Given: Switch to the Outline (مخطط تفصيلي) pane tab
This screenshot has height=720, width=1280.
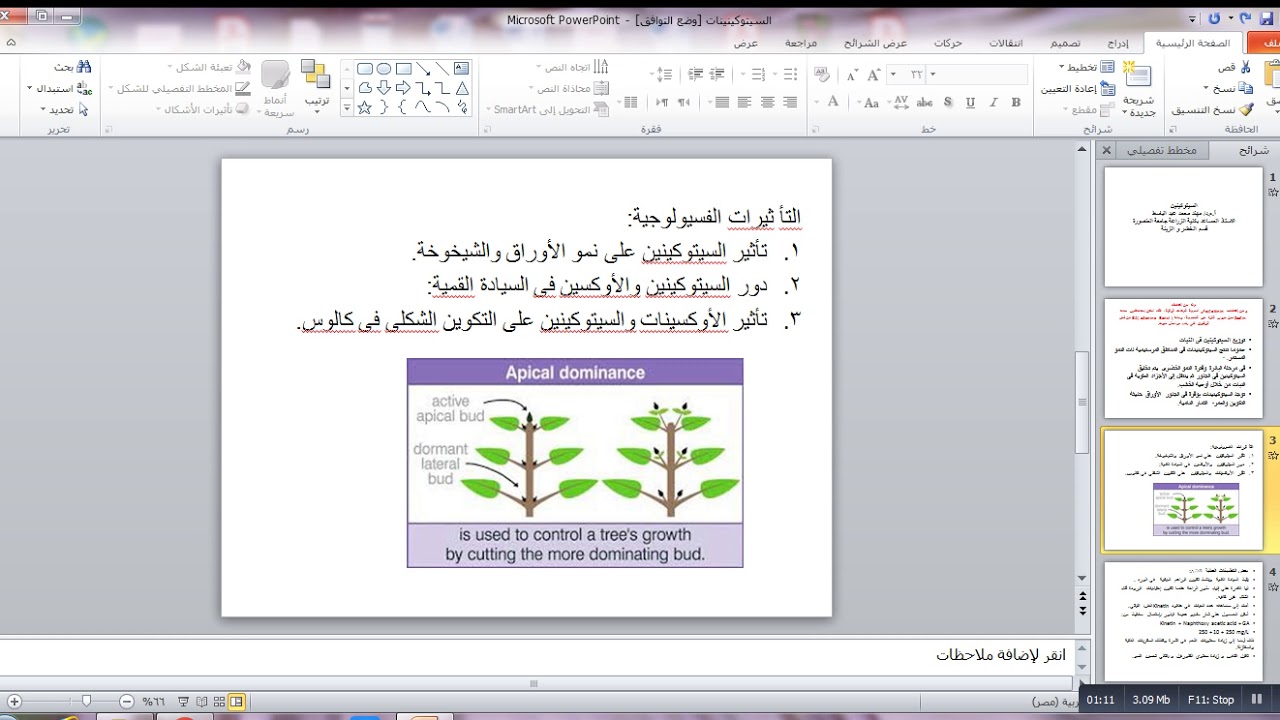Looking at the screenshot, I should click(x=1162, y=150).
